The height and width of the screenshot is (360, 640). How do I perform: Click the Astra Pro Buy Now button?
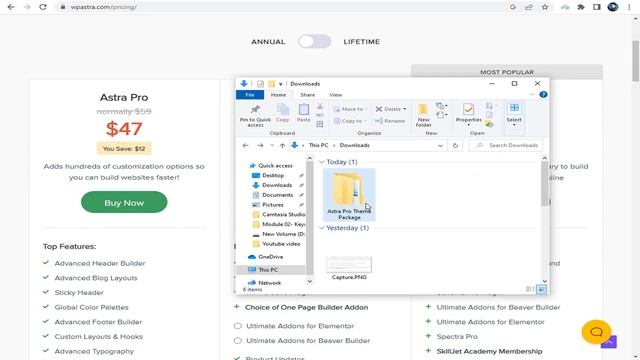[124, 202]
